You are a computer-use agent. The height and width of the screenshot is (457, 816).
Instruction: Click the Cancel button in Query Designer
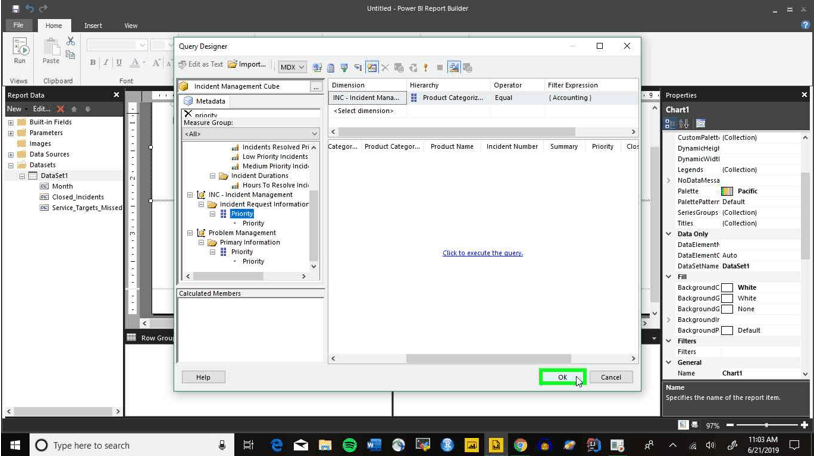coord(610,377)
